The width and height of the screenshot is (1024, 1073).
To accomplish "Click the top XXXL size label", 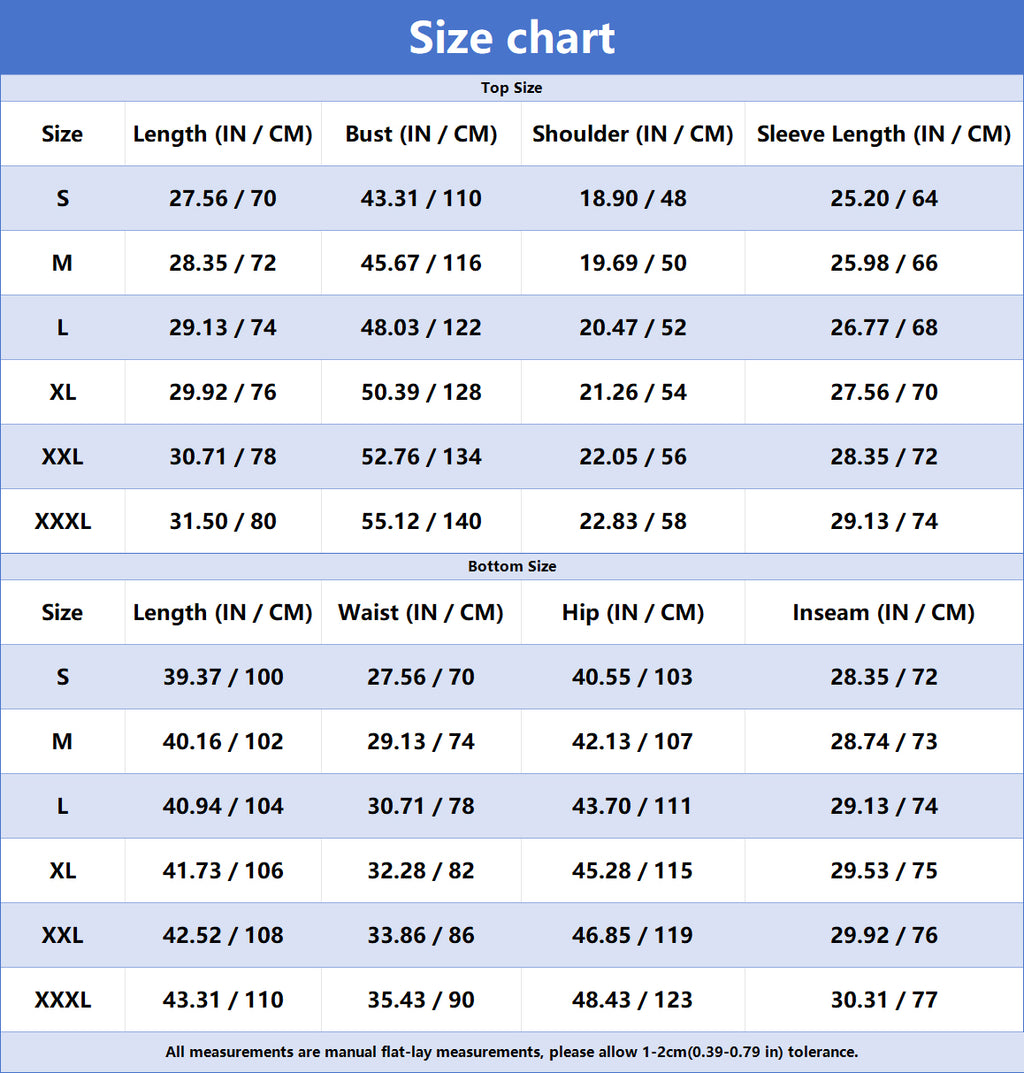I will click(62, 521).
